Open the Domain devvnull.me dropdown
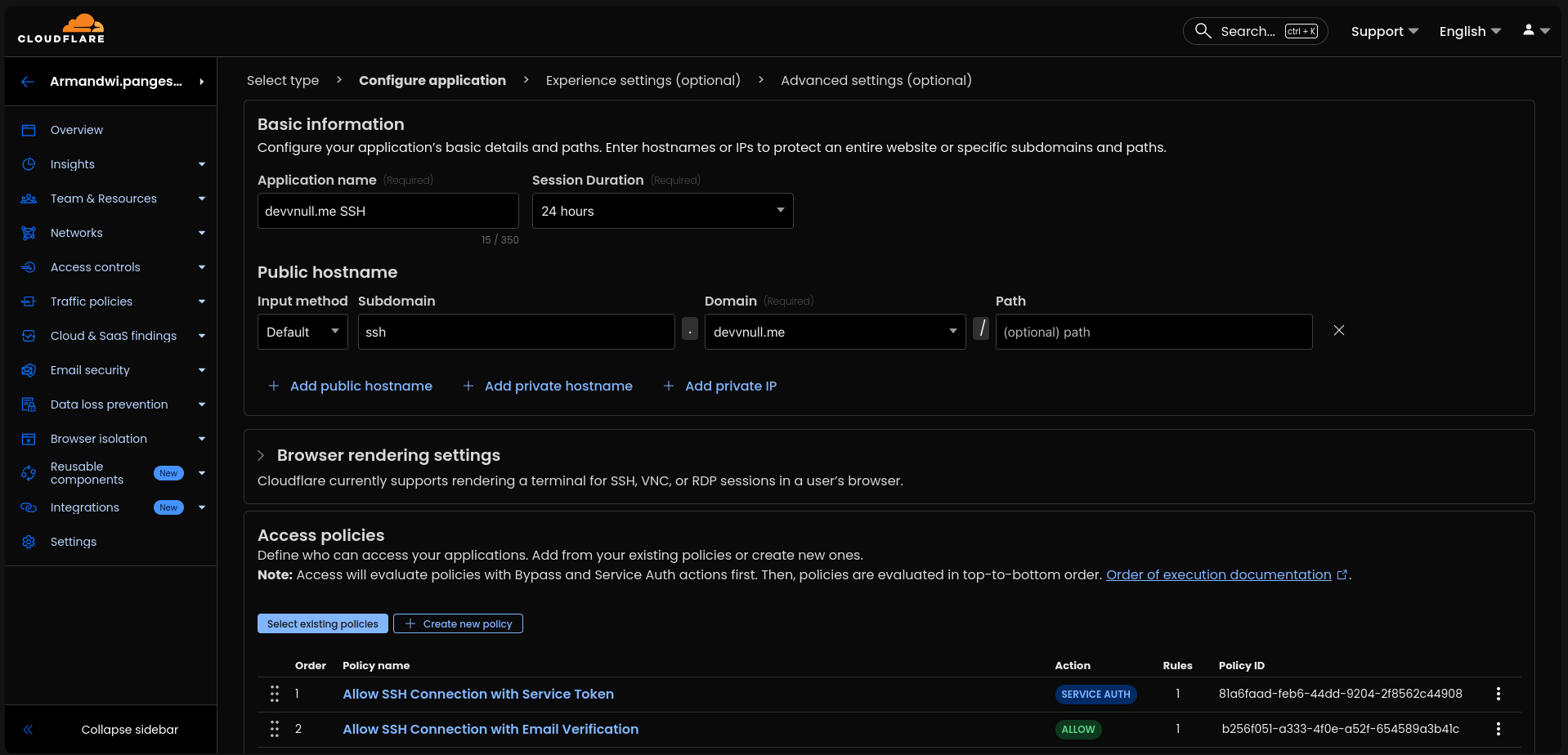 pos(836,332)
